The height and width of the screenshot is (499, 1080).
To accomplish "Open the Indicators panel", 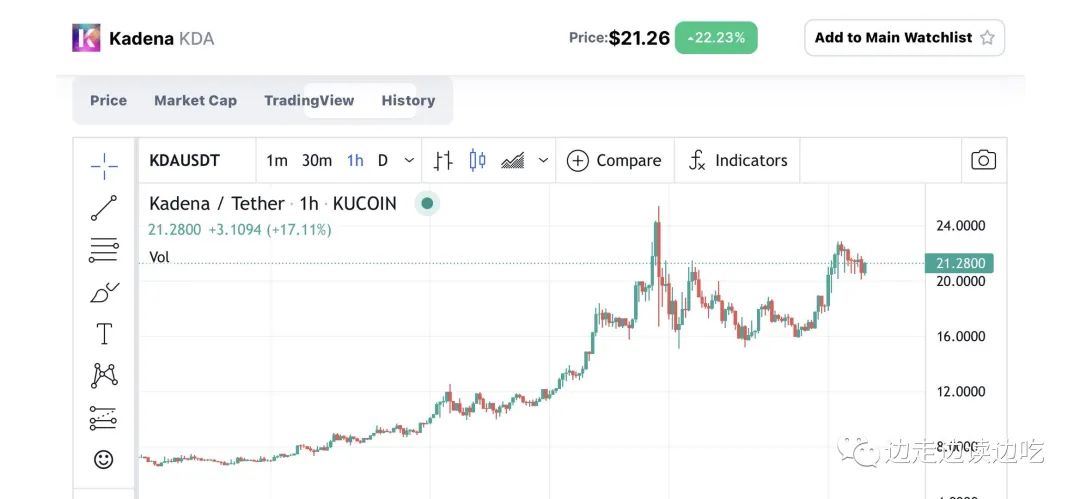I will click(x=738, y=160).
